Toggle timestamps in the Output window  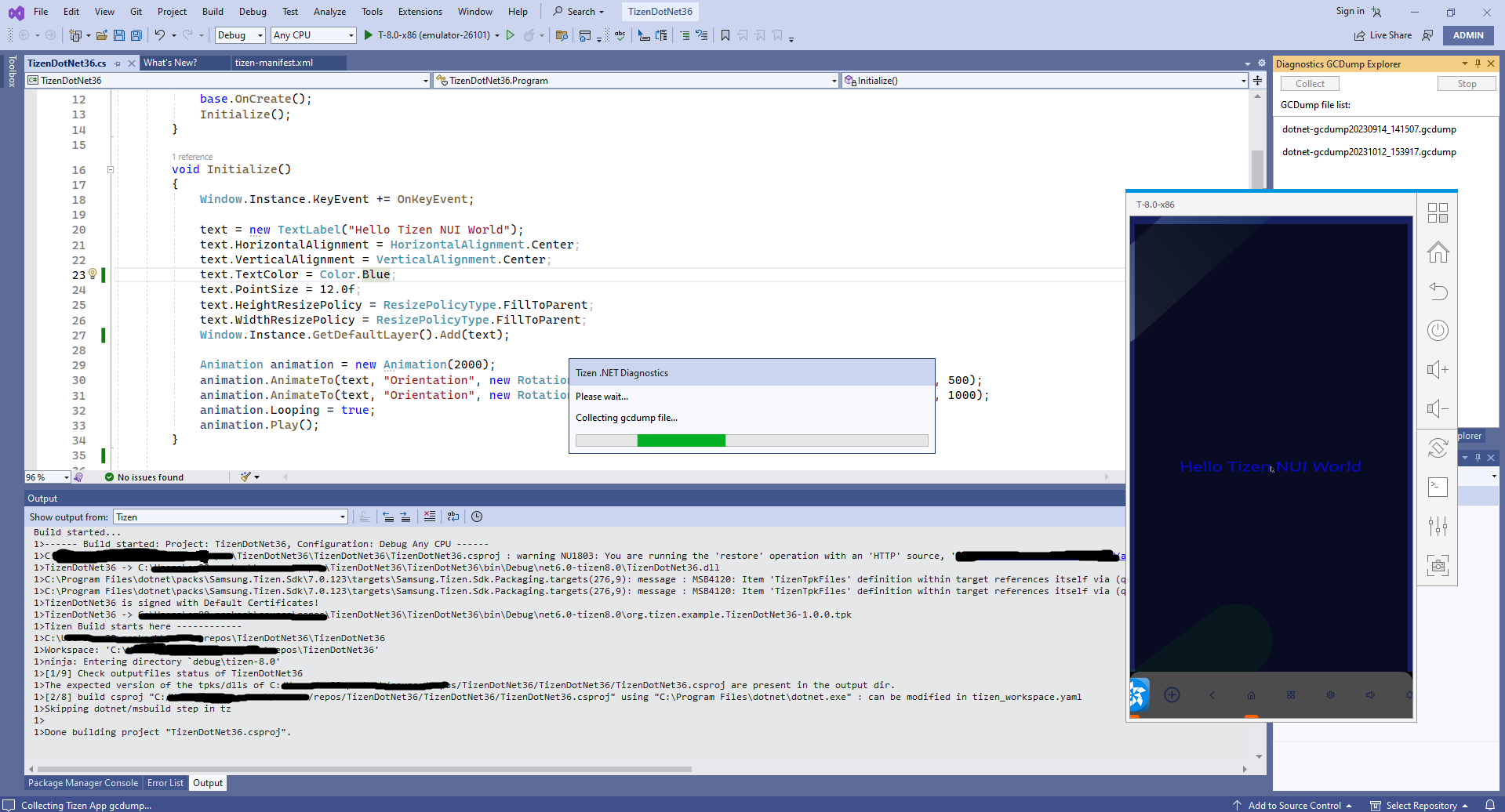click(477, 517)
